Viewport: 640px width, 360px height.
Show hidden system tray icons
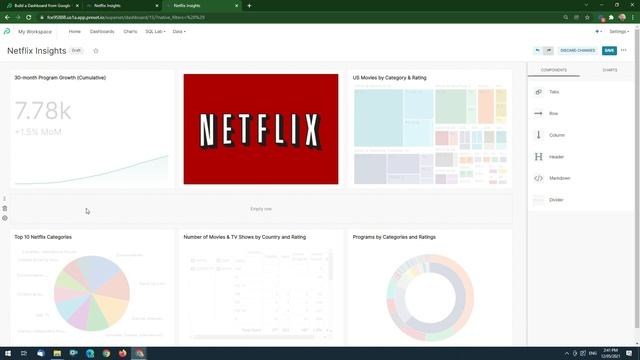567,353
